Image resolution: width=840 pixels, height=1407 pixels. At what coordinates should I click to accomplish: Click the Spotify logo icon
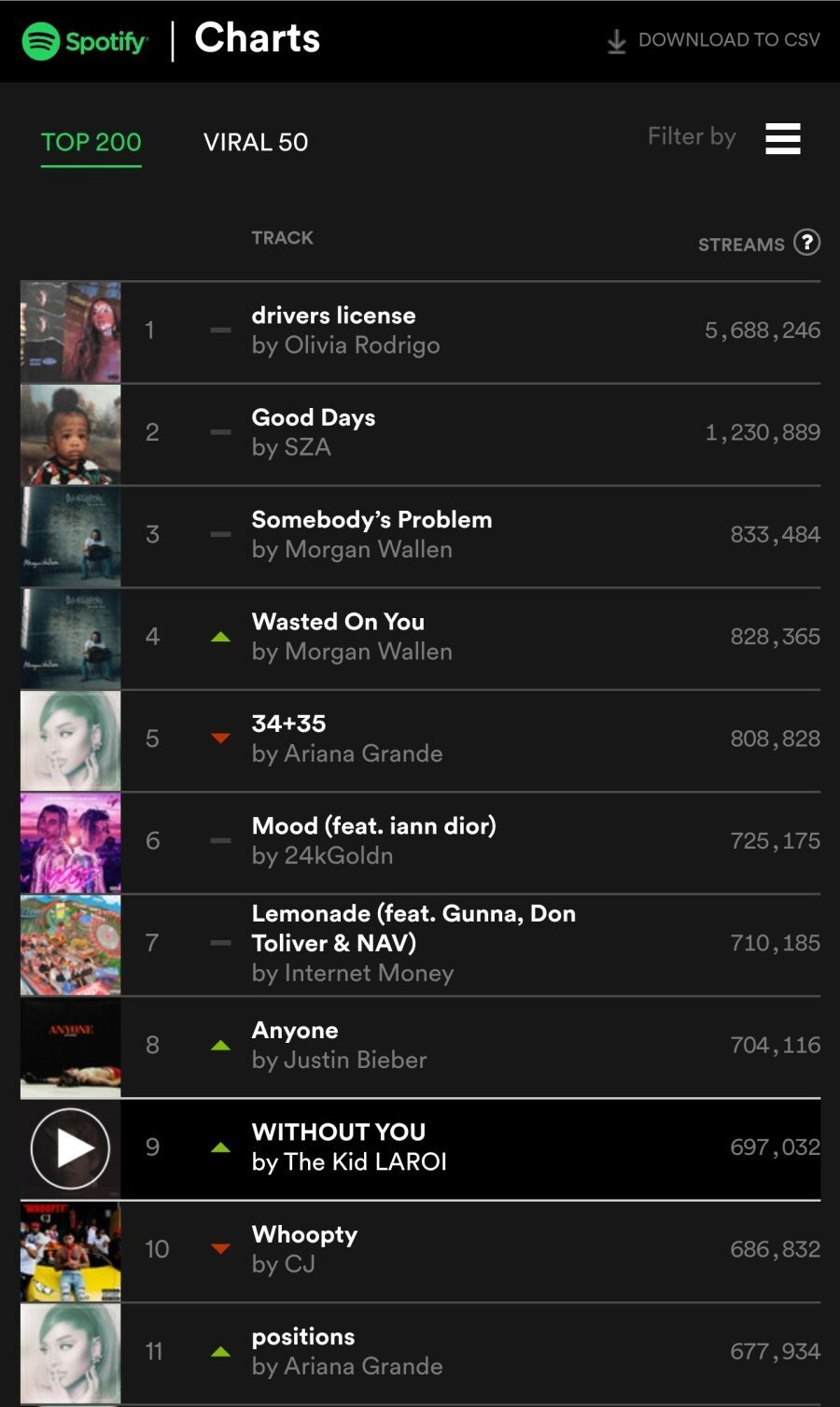click(41, 41)
